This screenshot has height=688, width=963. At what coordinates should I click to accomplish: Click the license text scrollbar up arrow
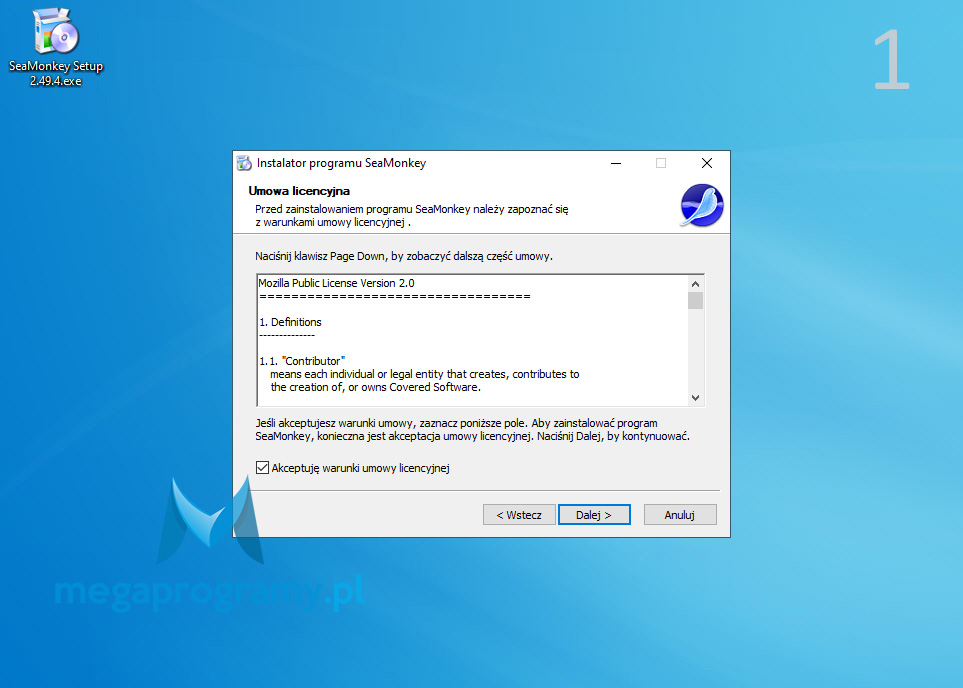click(x=695, y=284)
